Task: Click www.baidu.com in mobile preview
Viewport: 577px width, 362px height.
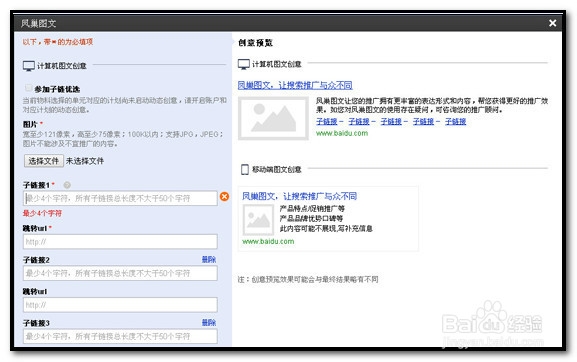Action: pos(268,241)
